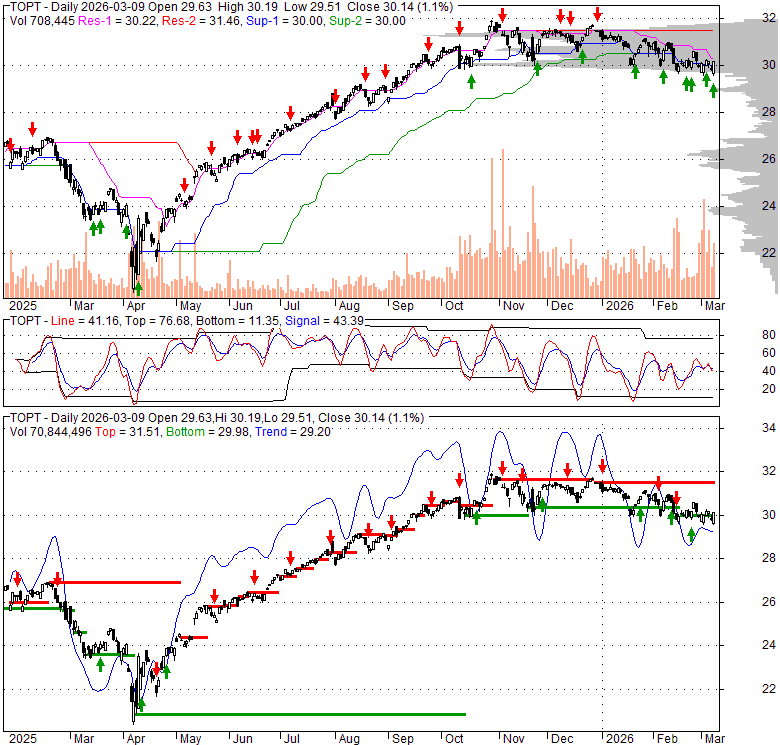Select the Top = 31.51 trend label

point(127,432)
